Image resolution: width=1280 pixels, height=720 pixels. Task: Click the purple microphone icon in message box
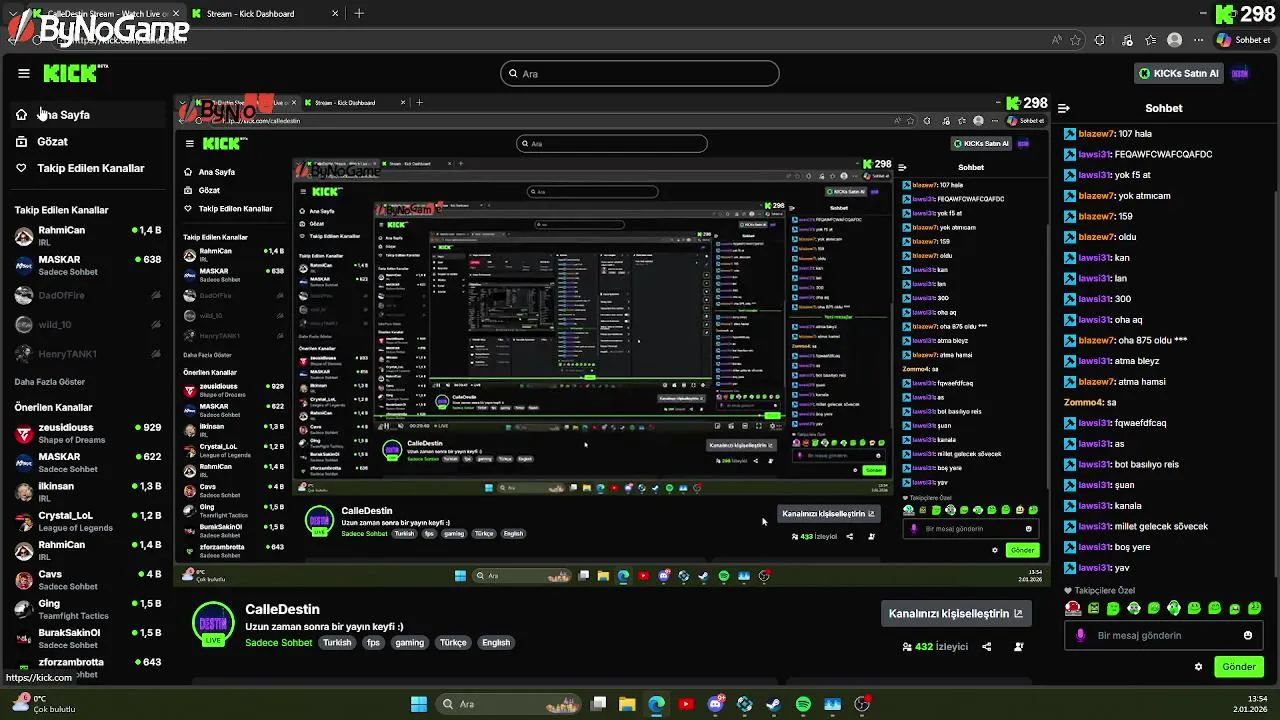[x=1080, y=635]
